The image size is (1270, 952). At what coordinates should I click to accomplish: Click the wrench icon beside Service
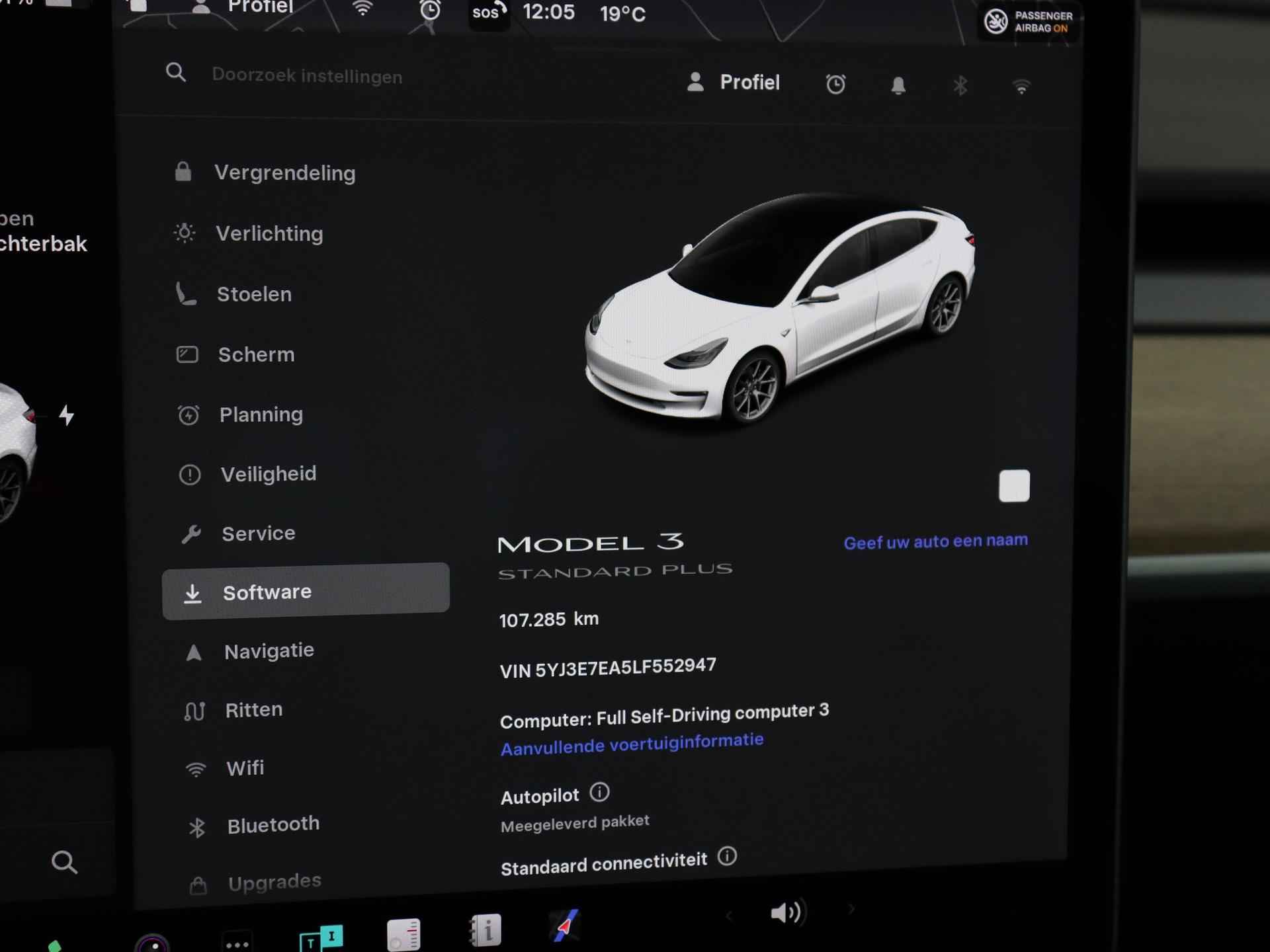click(x=191, y=534)
